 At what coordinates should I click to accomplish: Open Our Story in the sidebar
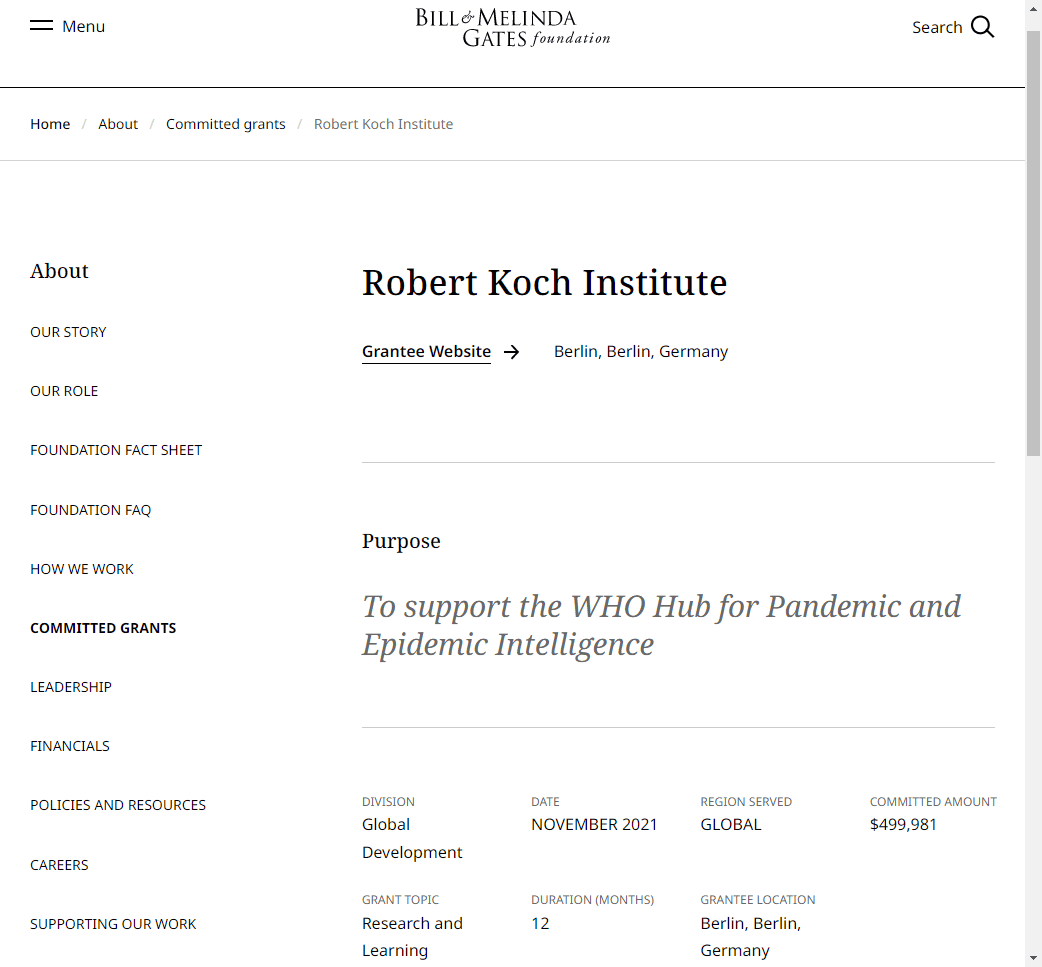click(x=68, y=332)
